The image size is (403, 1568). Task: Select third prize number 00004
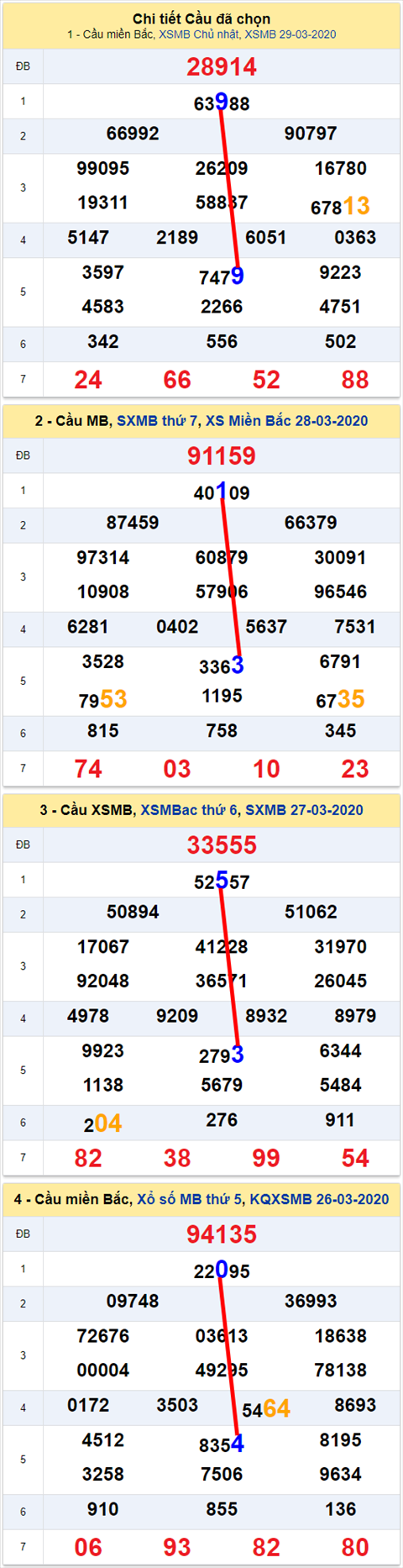pos(103,1370)
